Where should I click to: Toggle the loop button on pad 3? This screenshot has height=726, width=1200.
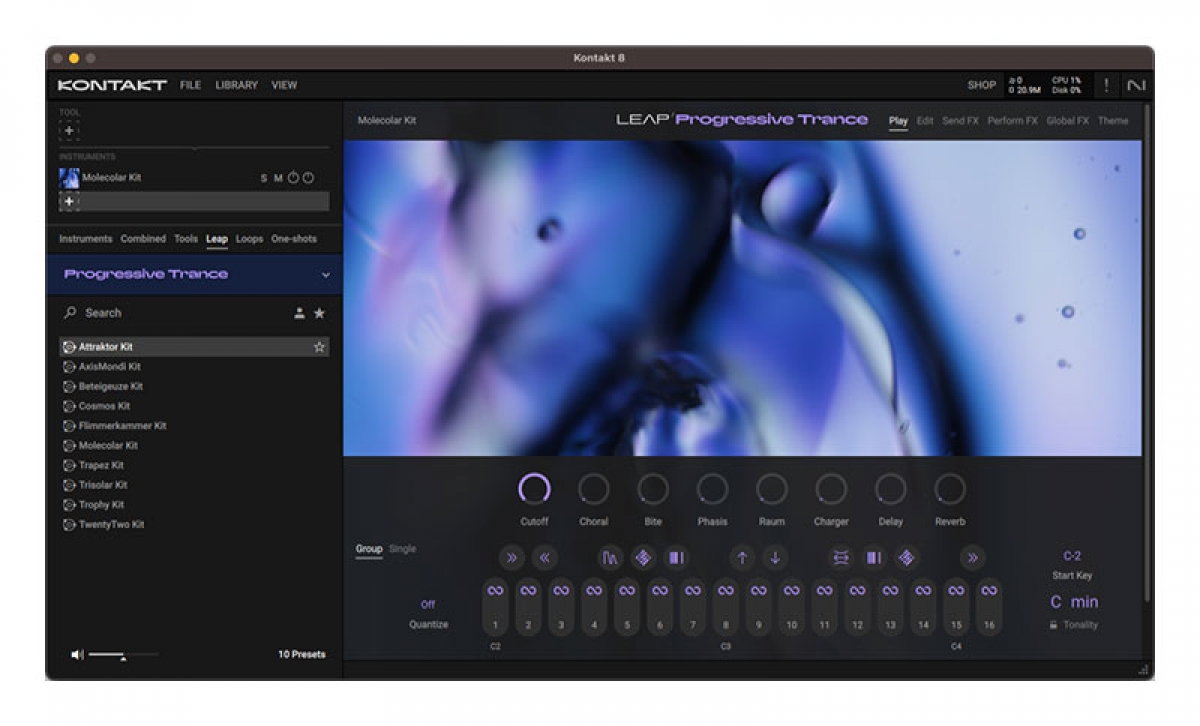click(561, 591)
